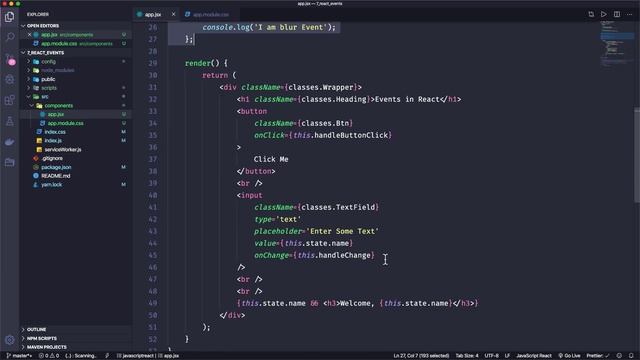
Task: Close app.jsx in Open Editors list
Action: click(29, 35)
